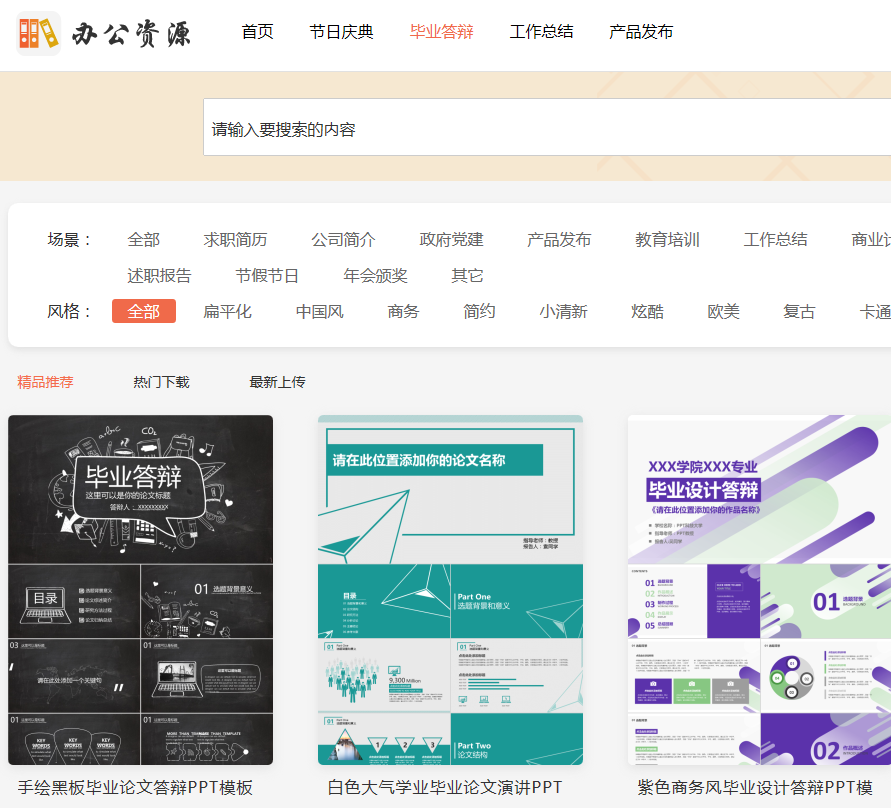Select the 毕业答辩 navigation item
This screenshot has width=891, height=808.
(x=442, y=32)
